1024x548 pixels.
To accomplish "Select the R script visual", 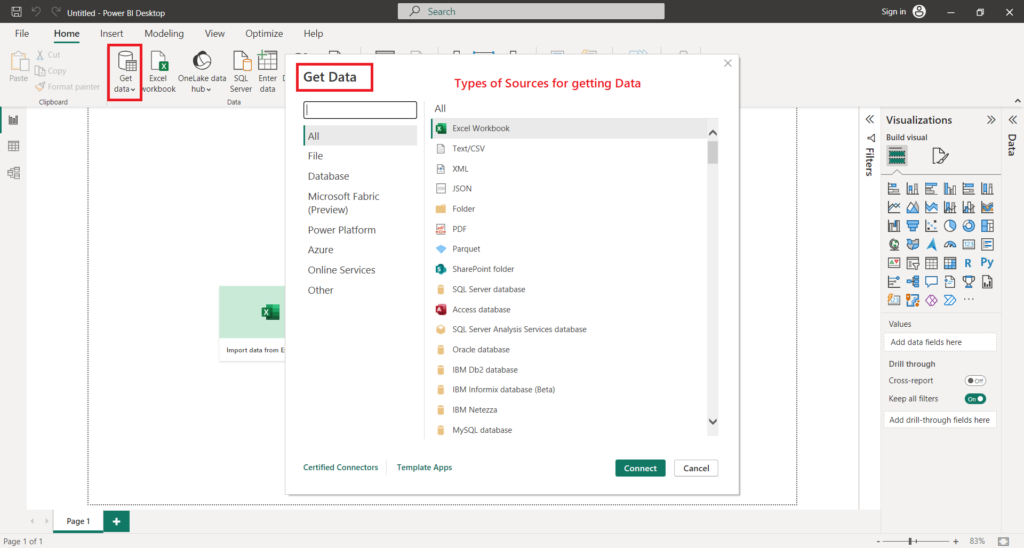I will [x=968, y=263].
